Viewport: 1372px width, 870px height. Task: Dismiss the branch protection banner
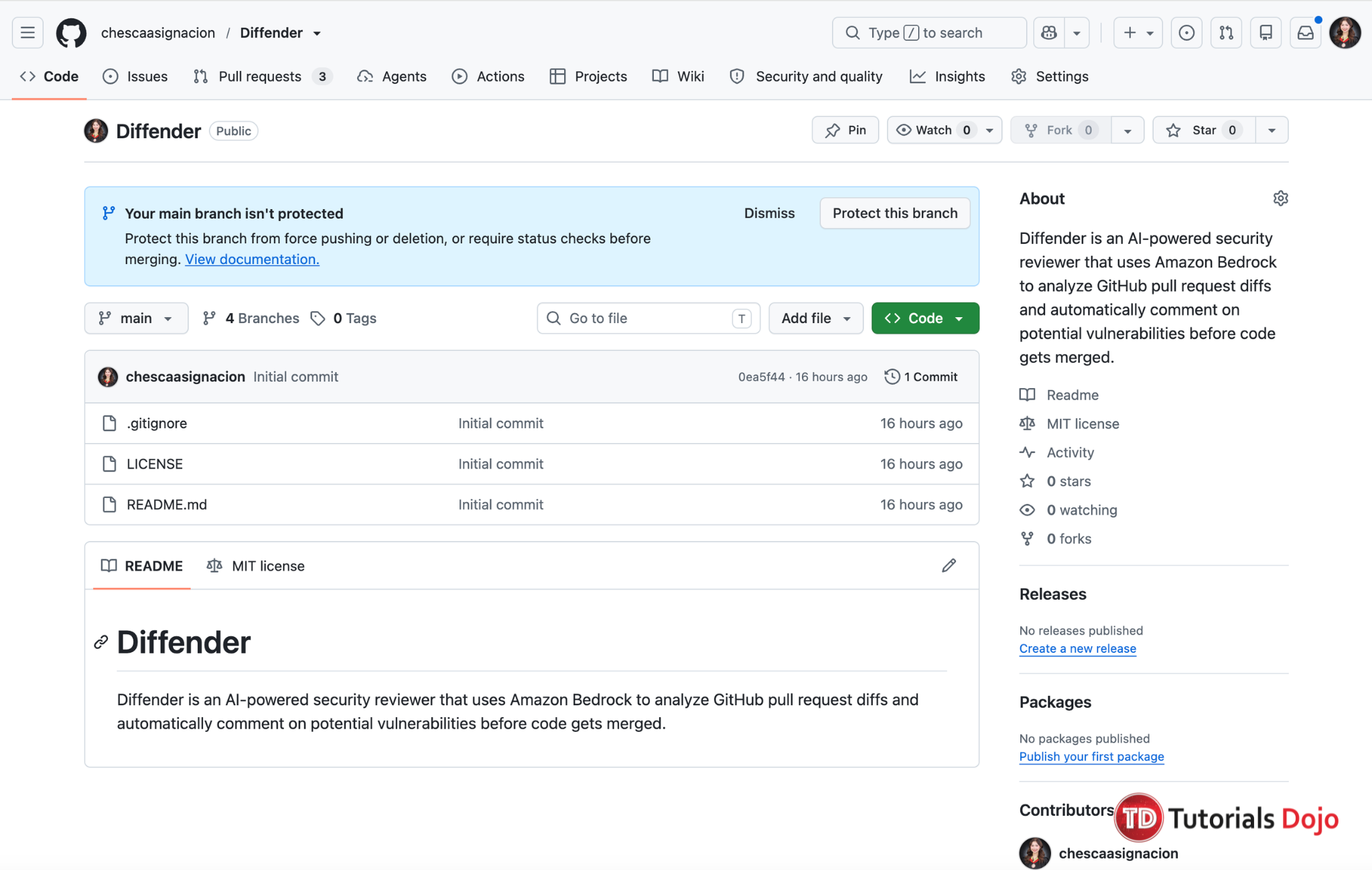pyautogui.click(x=769, y=213)
